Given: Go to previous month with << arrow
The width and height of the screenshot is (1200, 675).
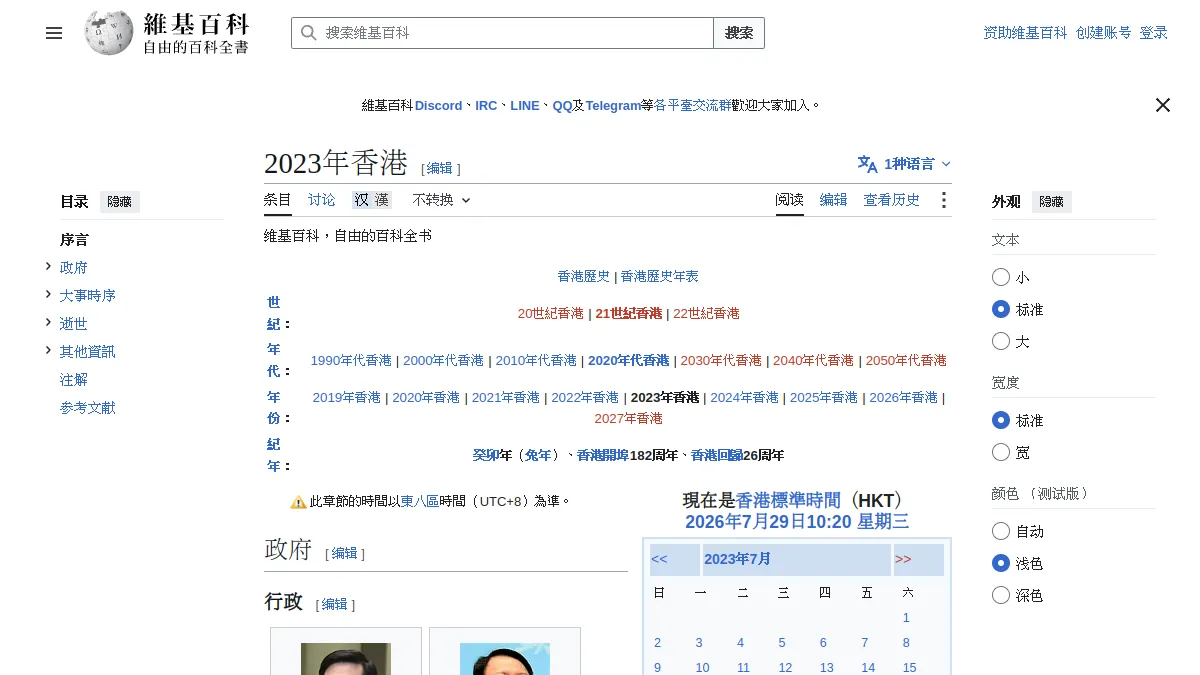Looking at the screenshot, I should [659, 559].
